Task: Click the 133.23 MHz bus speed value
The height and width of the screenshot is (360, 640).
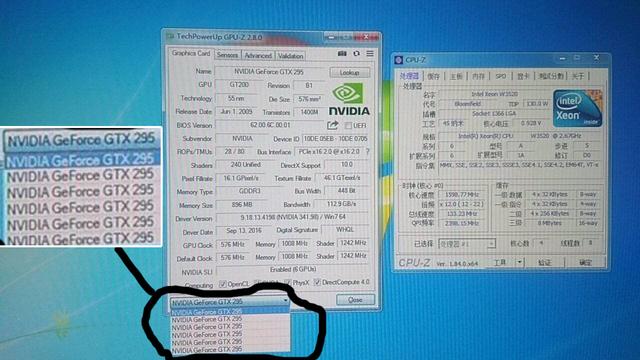Action: (x=461, y=213)
